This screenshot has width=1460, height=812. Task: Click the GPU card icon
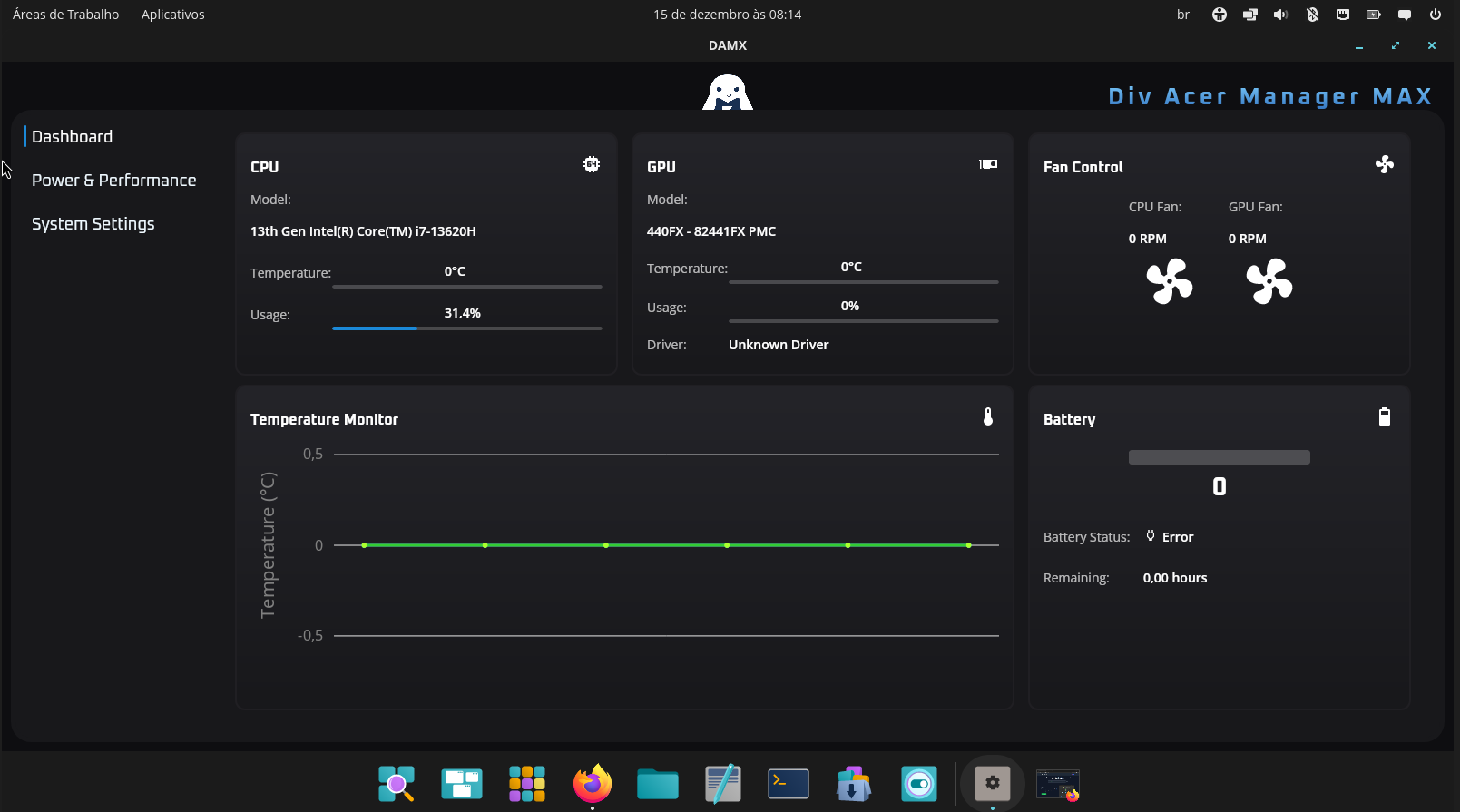tap(988, 164)
